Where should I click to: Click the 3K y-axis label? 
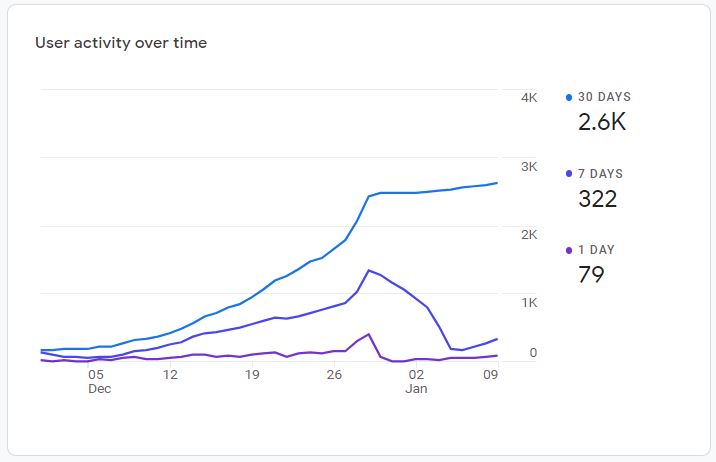coord(529,166)
